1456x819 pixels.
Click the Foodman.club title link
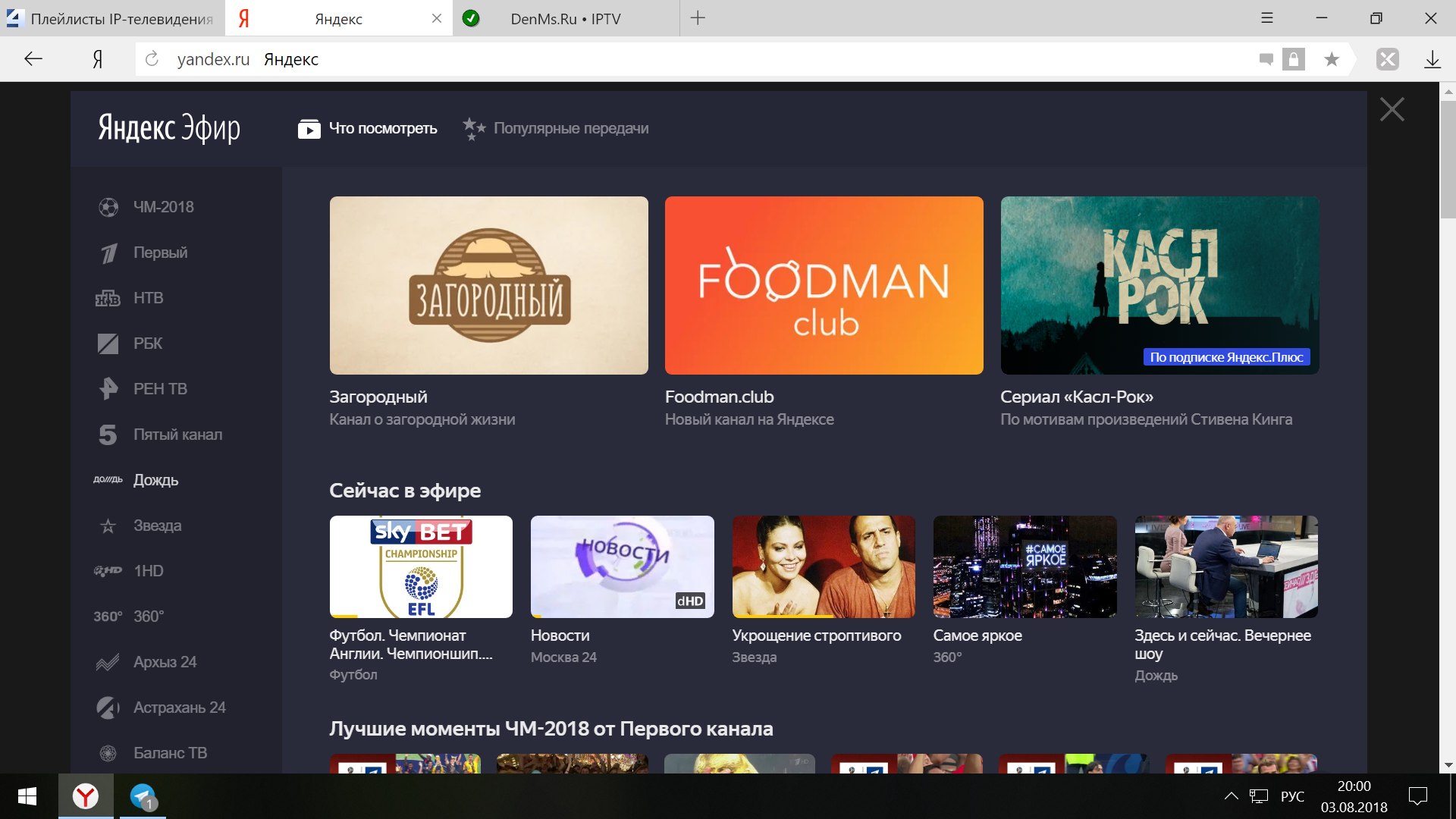pos(719,397)
